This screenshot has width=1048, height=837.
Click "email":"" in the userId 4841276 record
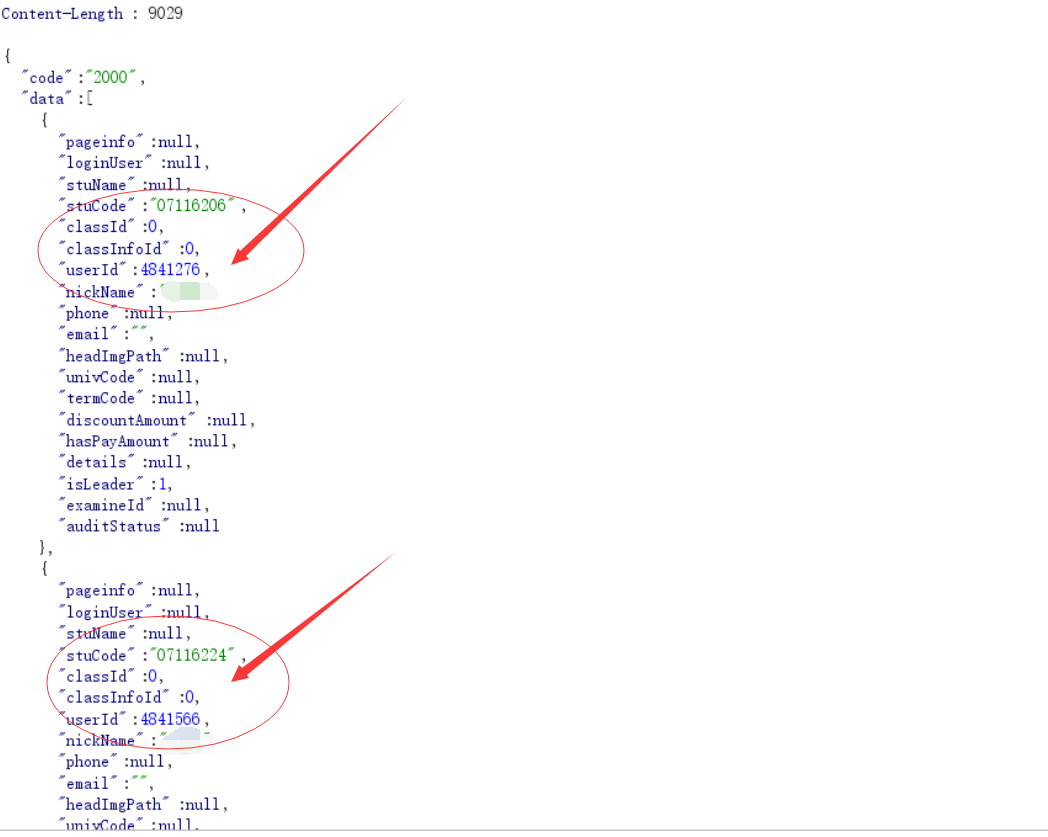(x=106, y=334)
